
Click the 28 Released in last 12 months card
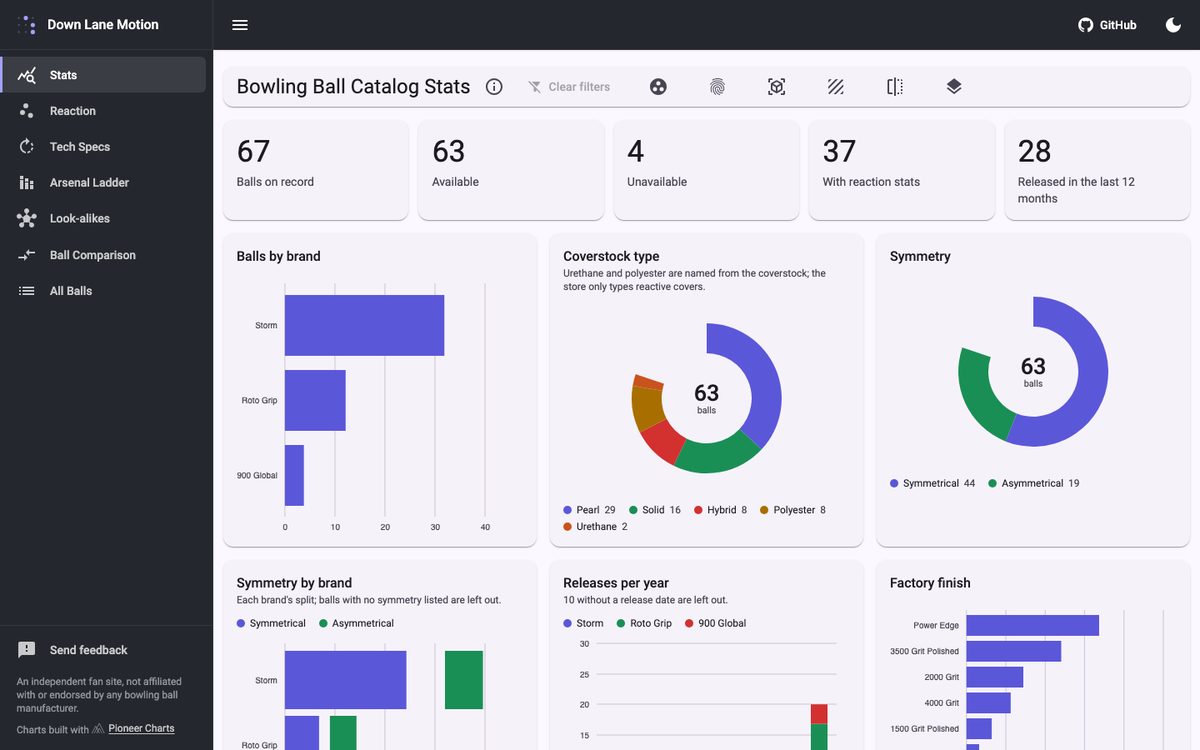(x=1097, y=170)
